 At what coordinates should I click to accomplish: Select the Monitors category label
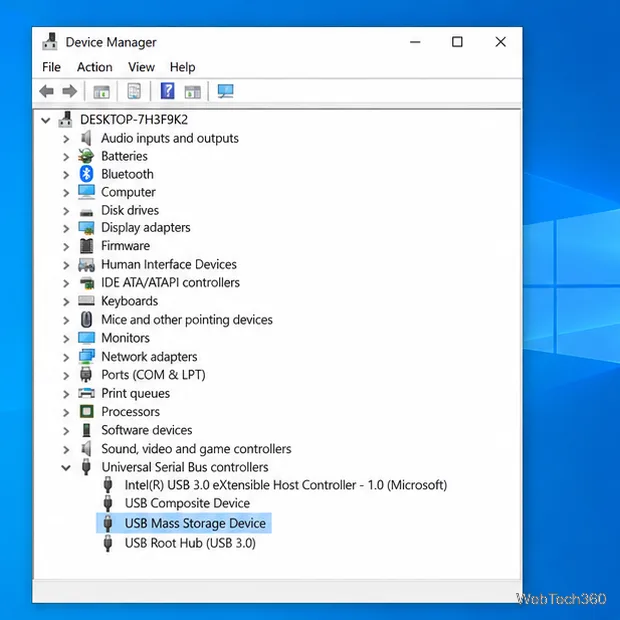tap(125, 338)
